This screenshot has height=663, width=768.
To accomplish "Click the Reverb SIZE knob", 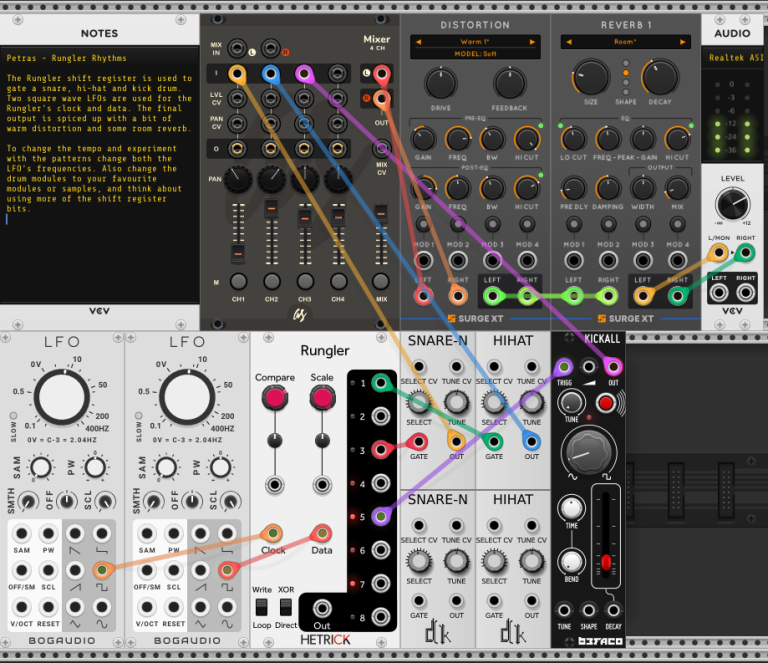I will point(591,77).
